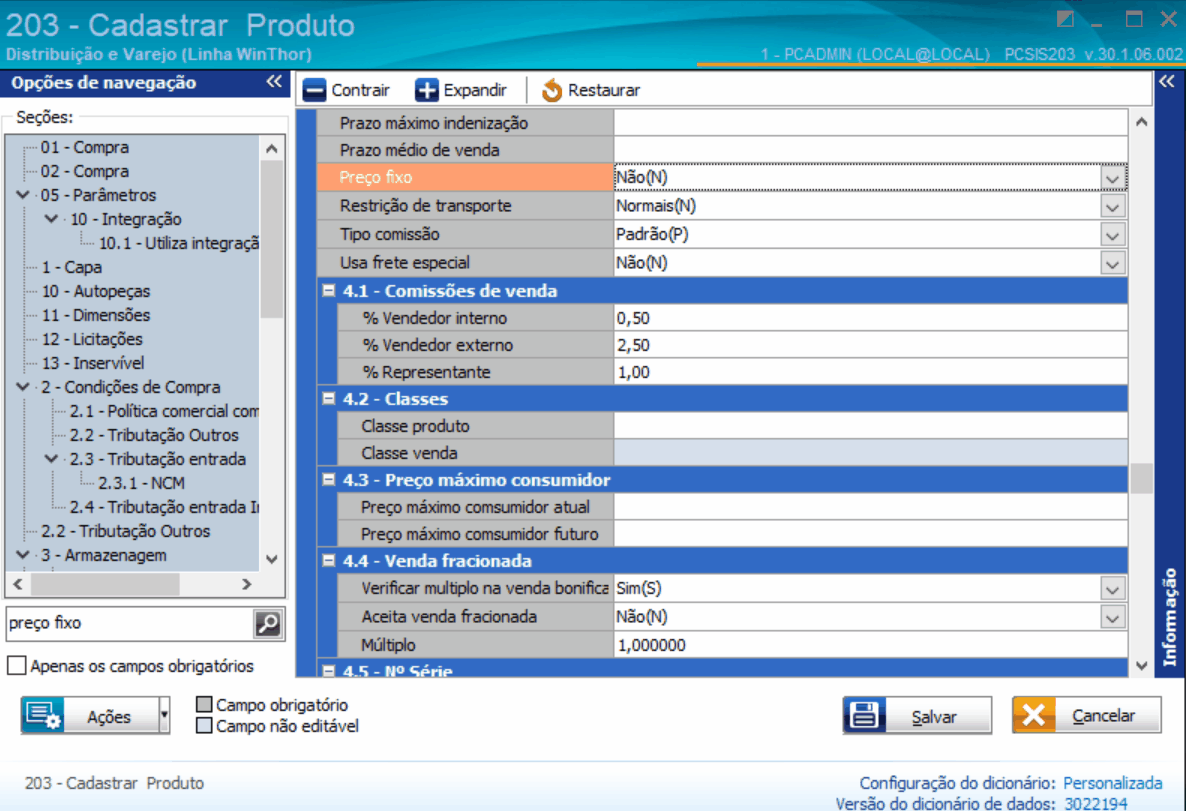This screenshot has width=1186, height=811.
Task: Click the Salvar button
Action: coord(917,715)
